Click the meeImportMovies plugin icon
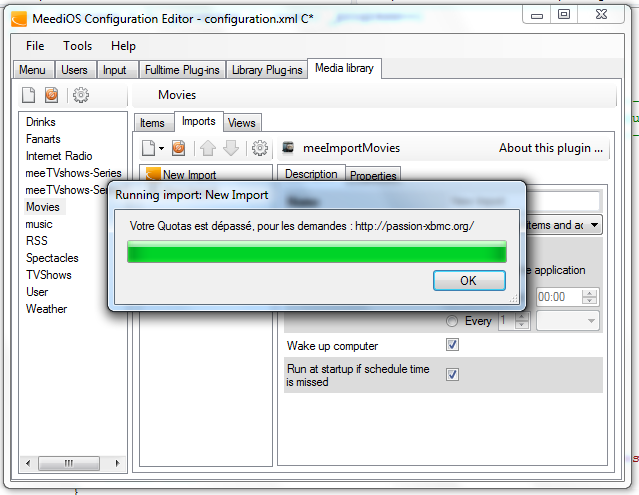 click(288, 147)
